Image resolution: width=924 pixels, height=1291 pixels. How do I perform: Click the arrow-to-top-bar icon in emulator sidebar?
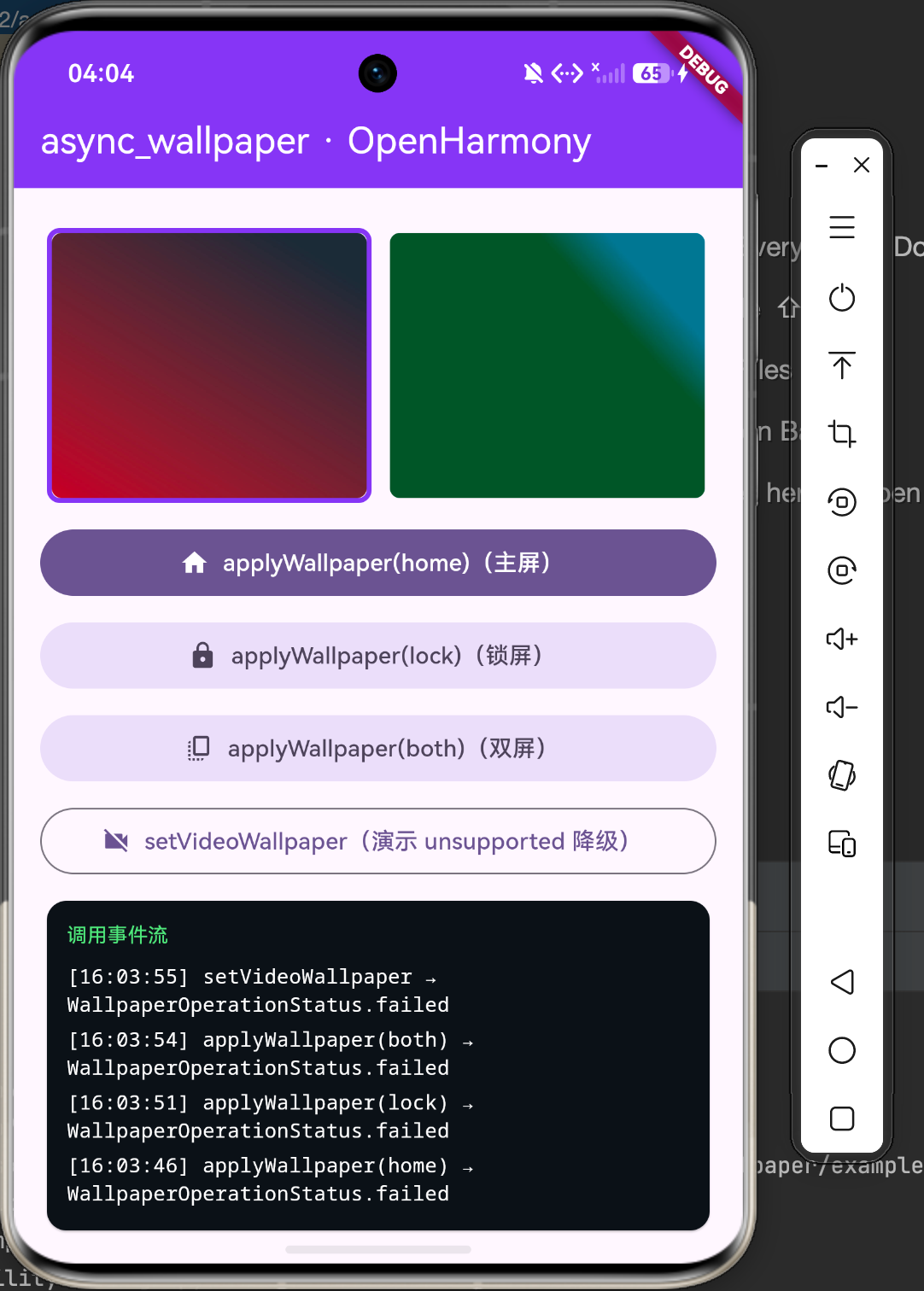[x=842, y=365]
